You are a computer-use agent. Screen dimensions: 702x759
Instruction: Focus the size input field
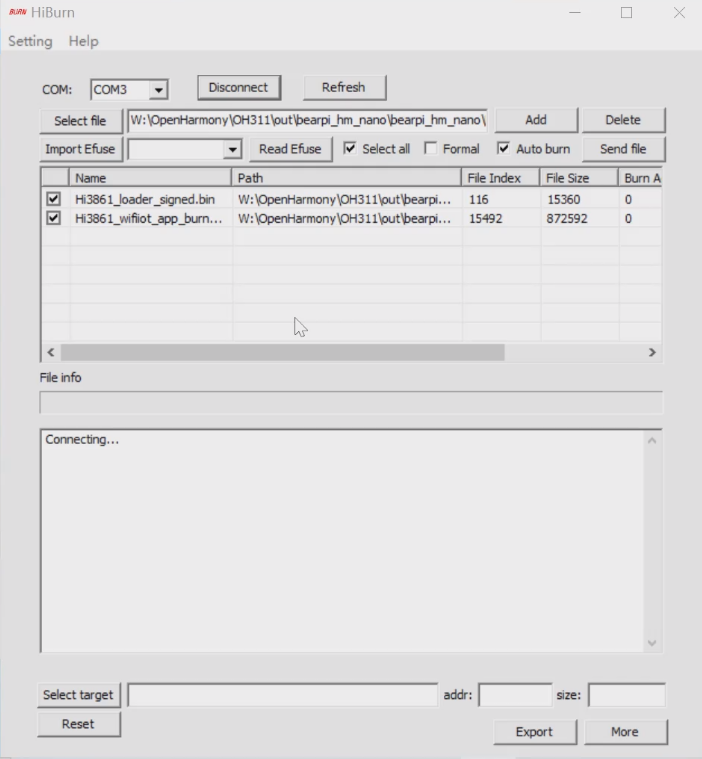click(x=626, y=695)
